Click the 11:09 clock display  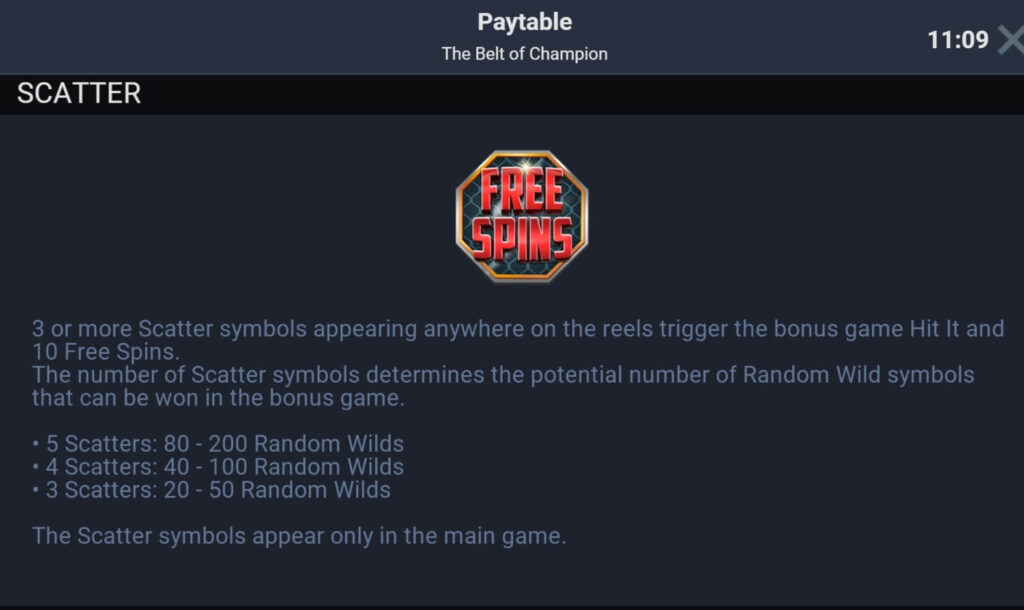click(958, 40)
